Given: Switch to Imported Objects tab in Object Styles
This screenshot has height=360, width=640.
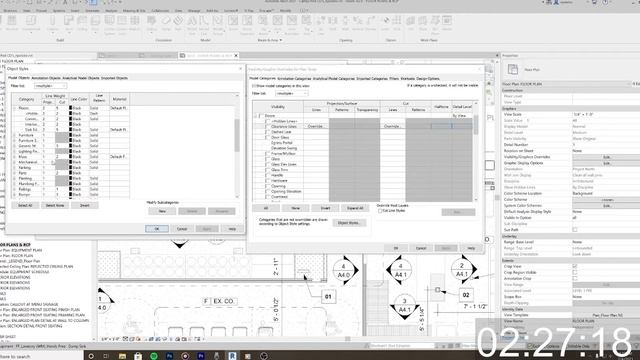Looking at the screenshot, I should [x=114, y=78].
